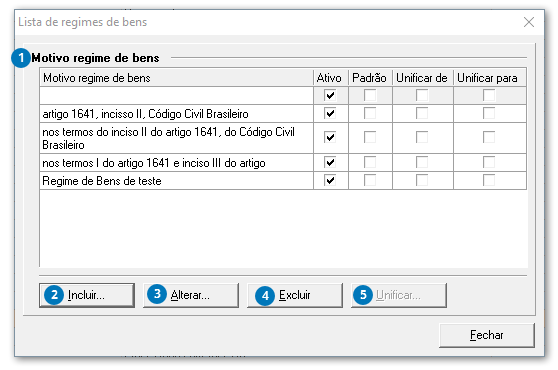This screenshot has width=558, height=370.
Task: Check Padrão for nos termos do inciso II row
Action: point(370,137)
